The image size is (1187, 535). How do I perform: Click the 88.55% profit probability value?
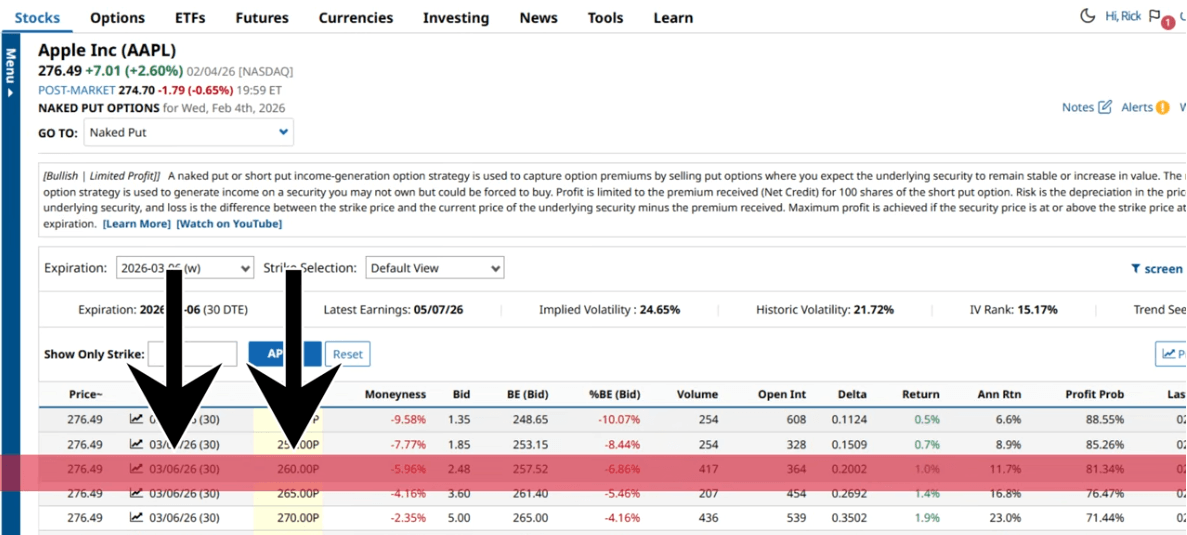tap(1103, 418)
